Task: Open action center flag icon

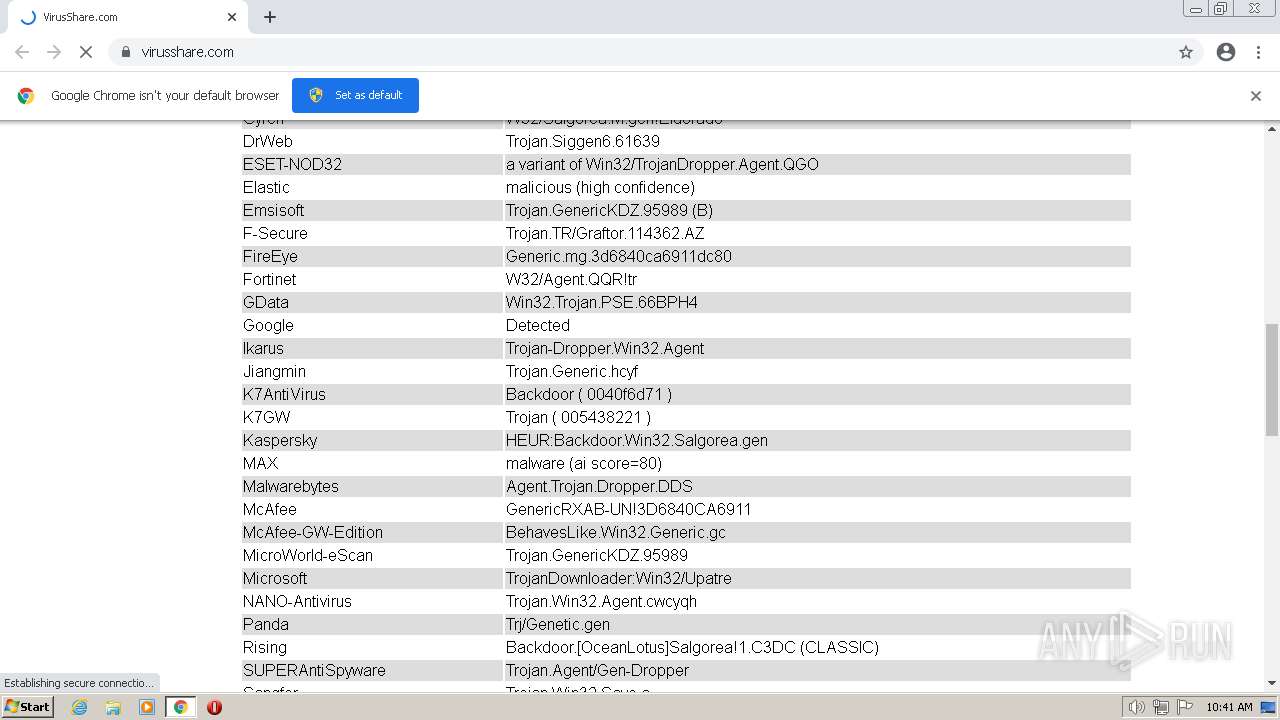Action: click(1185, 707)
